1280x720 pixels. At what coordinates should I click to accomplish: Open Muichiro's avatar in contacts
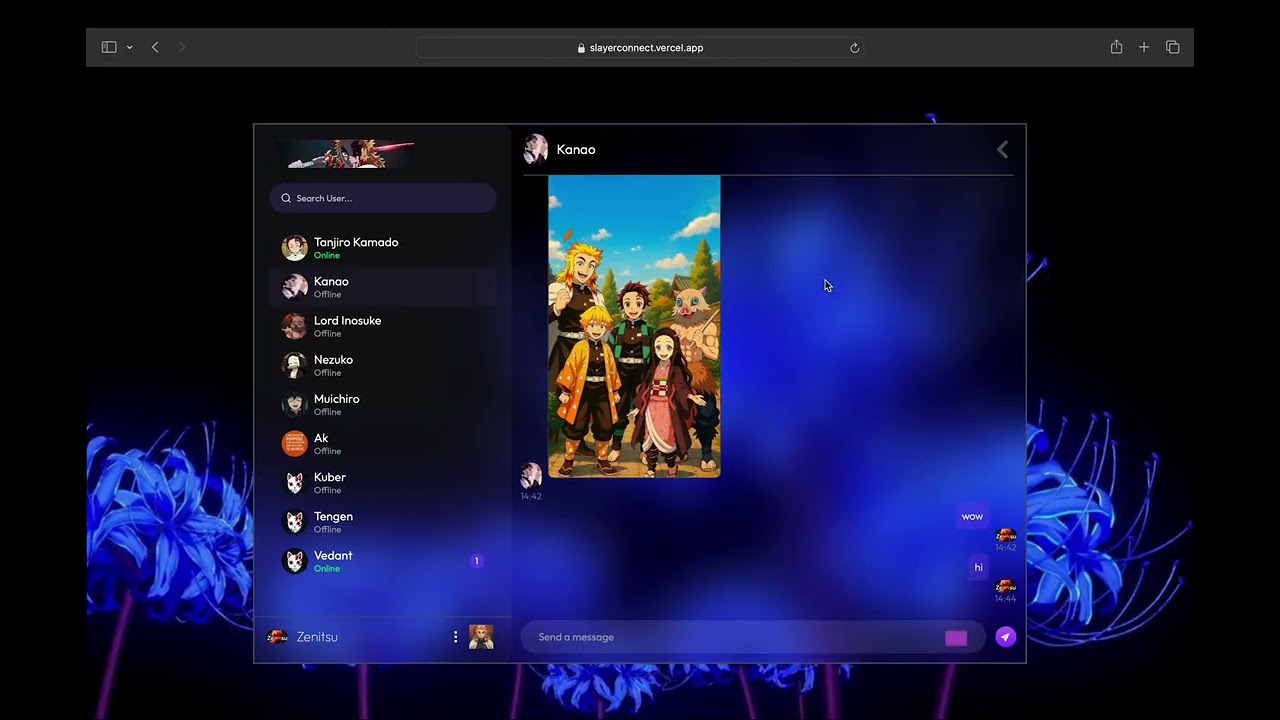point(294,404)
